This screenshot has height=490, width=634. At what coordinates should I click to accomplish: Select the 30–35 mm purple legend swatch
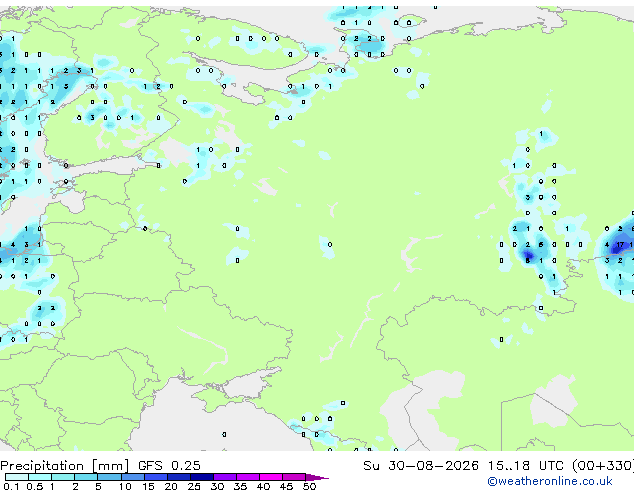click(225, 477)
